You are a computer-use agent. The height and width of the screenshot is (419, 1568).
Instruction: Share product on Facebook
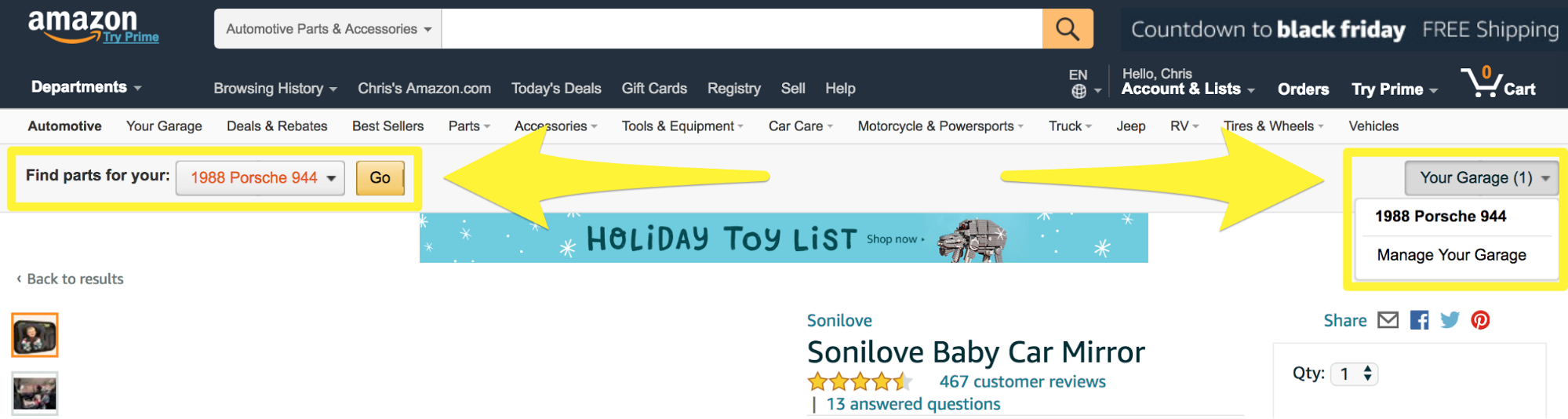(x=1419, y=320)
